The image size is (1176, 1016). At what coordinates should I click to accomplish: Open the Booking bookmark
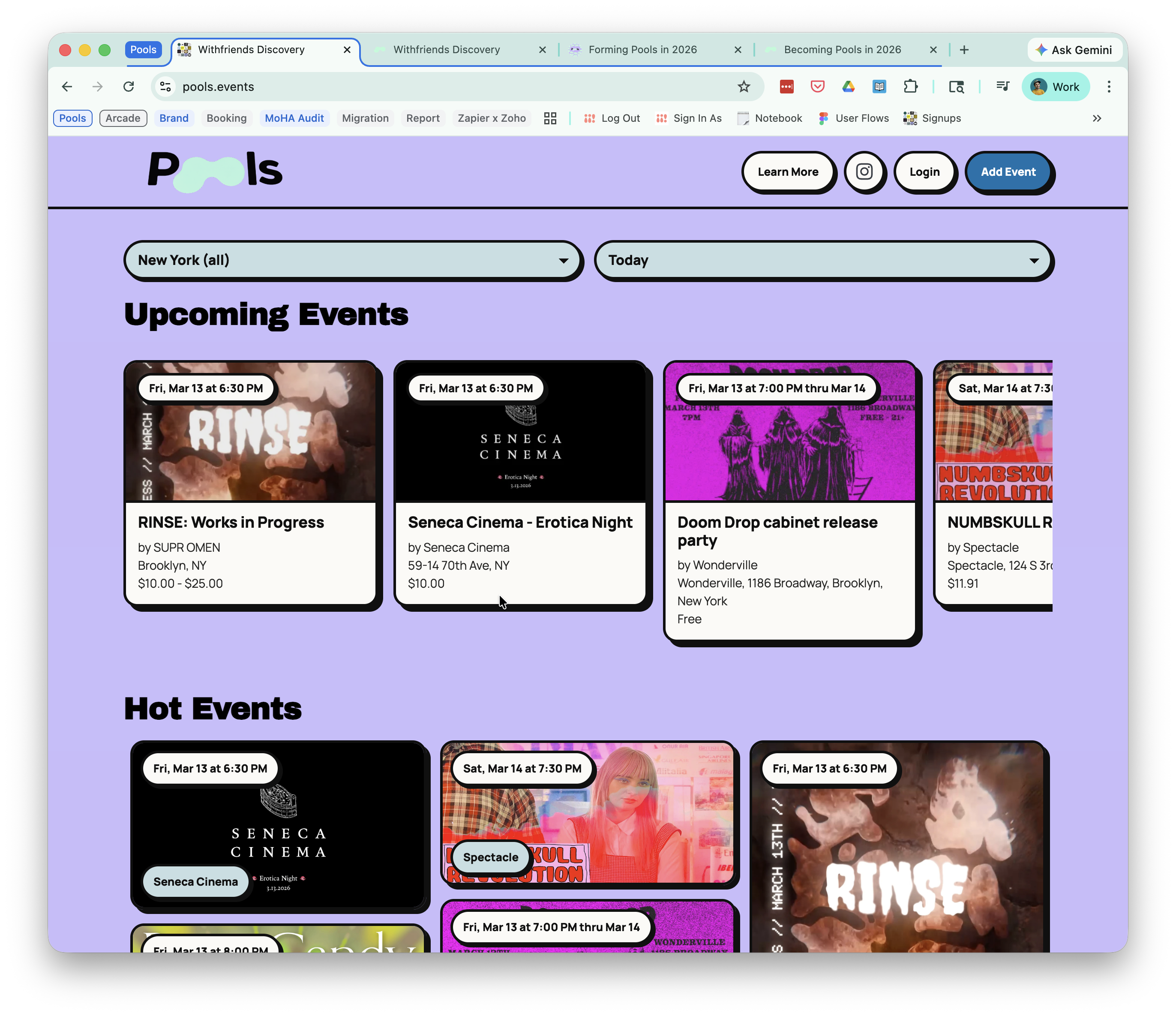point(226,118)
